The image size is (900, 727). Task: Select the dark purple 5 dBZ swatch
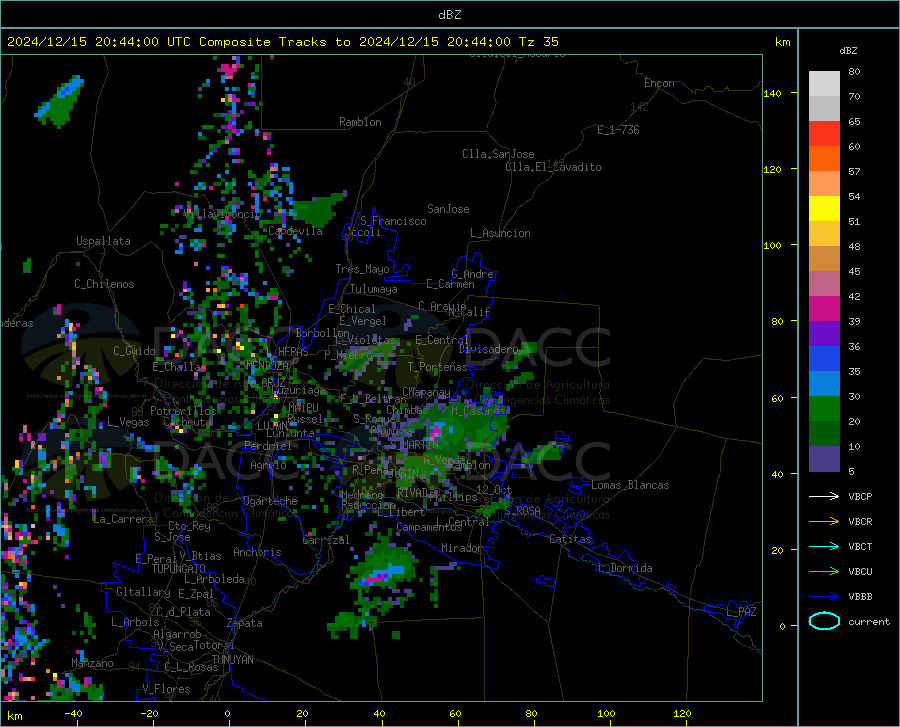(824, 459)
